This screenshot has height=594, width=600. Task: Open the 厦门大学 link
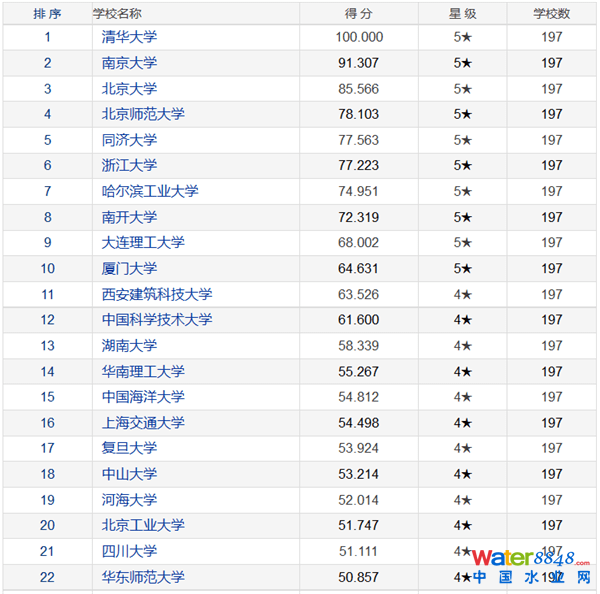(129, 268)
